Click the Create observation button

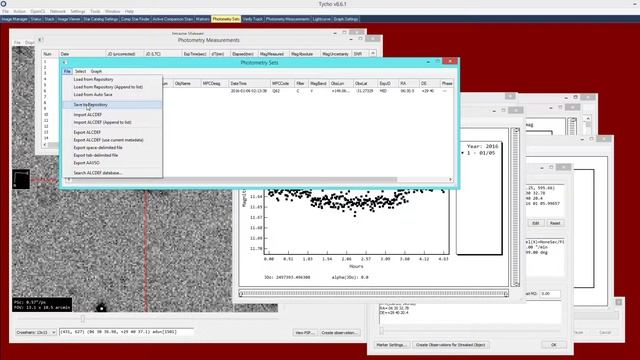click(339, 333)
